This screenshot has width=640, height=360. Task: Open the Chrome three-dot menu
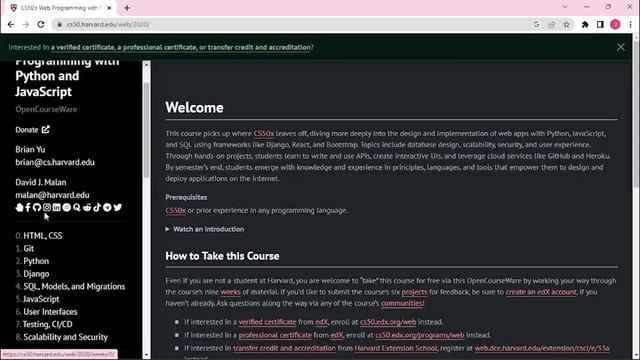tap(631, 24)
